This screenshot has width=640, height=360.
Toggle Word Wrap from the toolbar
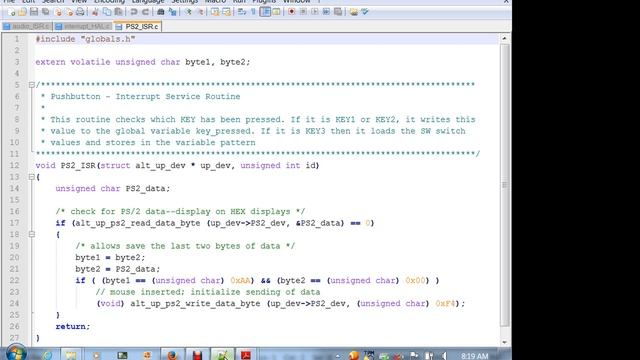click(x=242, y=12)
